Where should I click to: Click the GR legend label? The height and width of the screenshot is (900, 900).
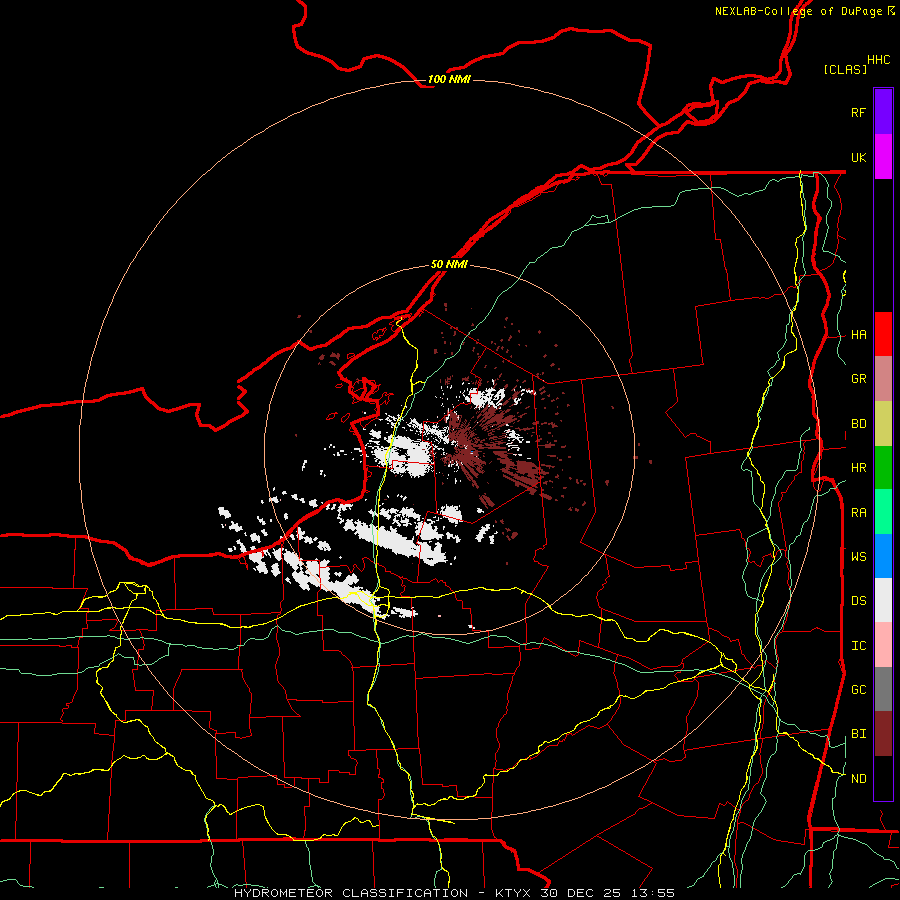[x=858, y=379]
